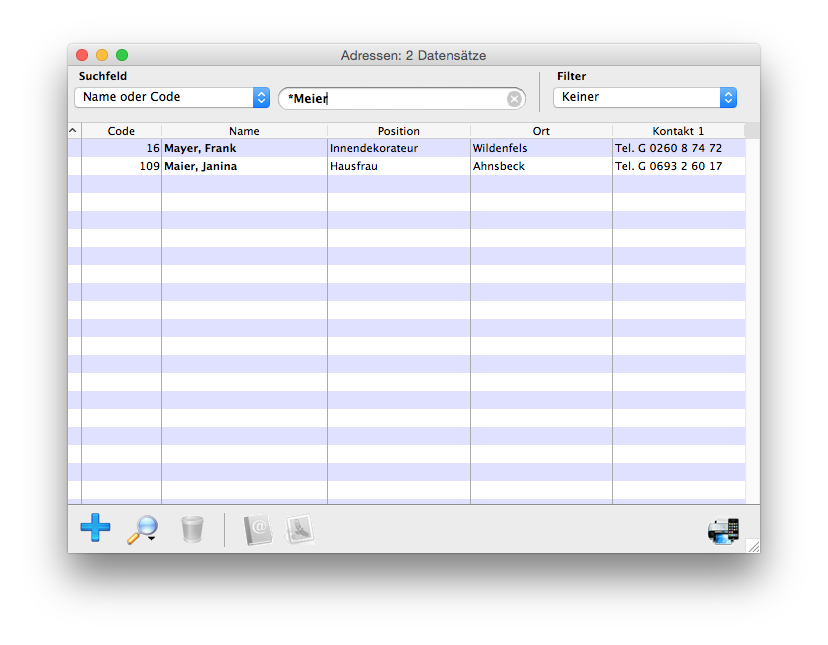Screen dimensions: 828x645
Task: Select the record for Mayer, Frank
Action: [x=244, y=148]
